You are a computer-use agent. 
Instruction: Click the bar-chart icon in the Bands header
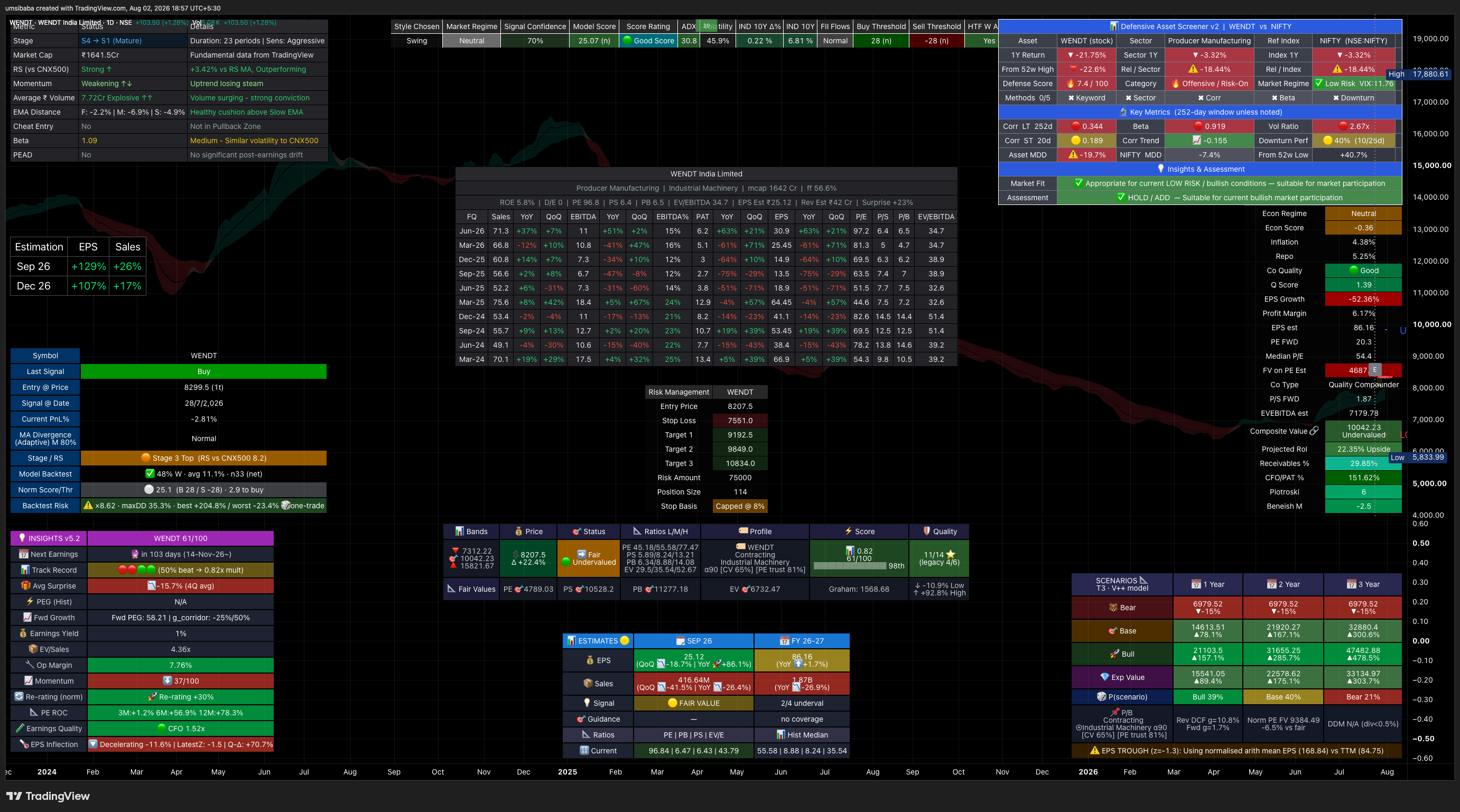click(x=460, y=531)
